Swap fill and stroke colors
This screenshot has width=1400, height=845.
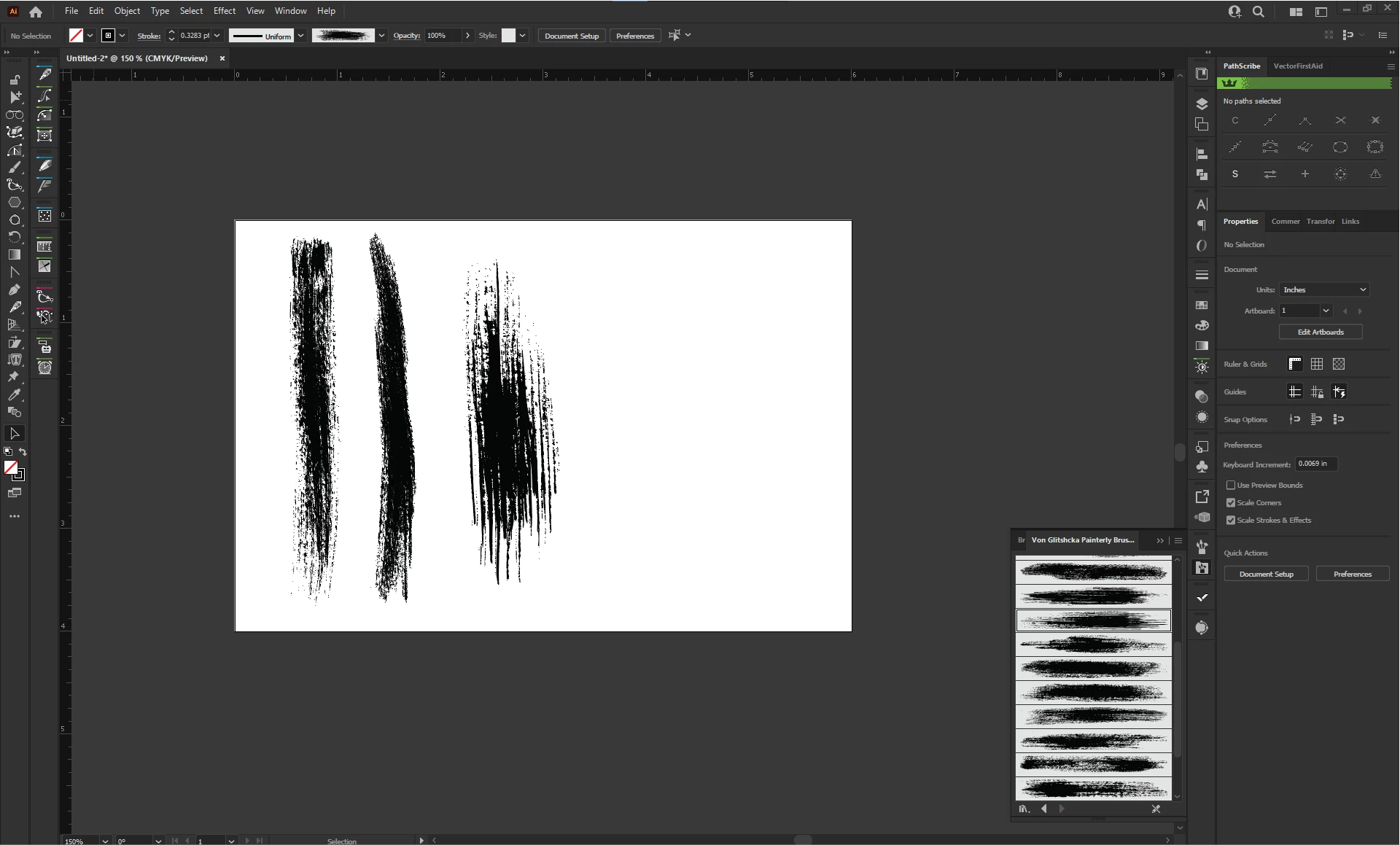pos(23,452)
